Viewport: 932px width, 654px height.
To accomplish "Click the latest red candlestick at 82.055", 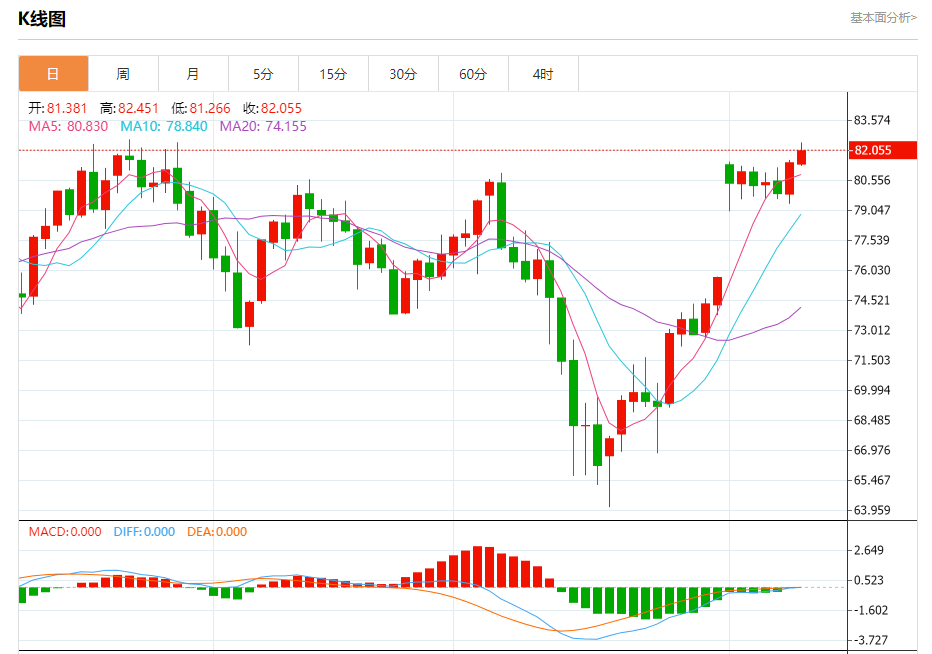I will coord(801,157).
